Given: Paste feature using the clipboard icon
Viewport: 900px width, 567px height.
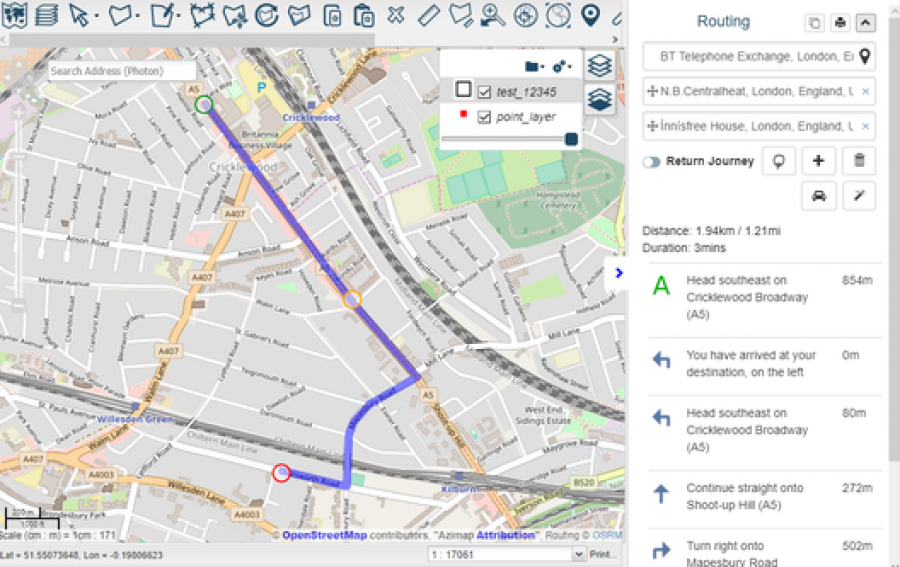Looking at the screenshot, I should [x=364, y=15].
